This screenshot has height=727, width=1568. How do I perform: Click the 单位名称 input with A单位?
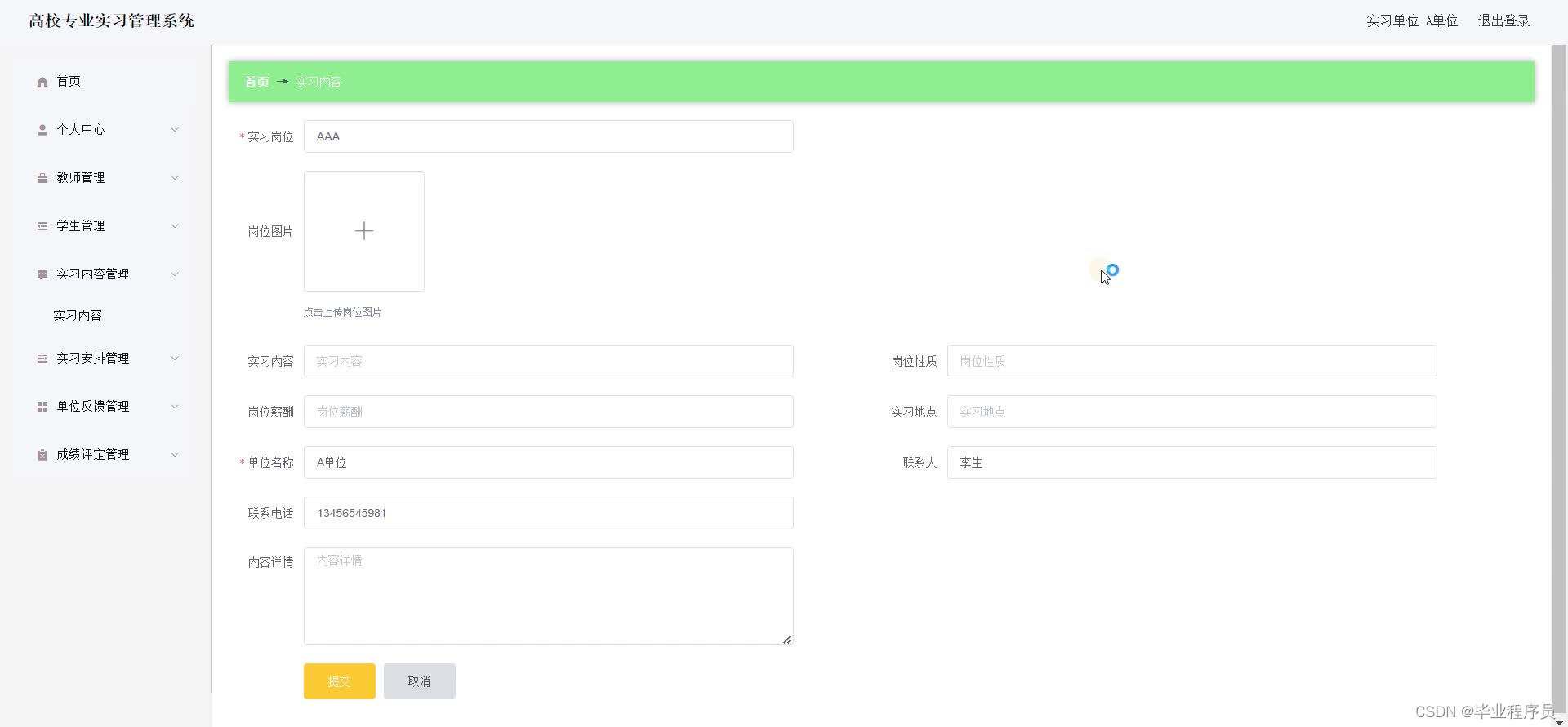(x=549, y=462)
